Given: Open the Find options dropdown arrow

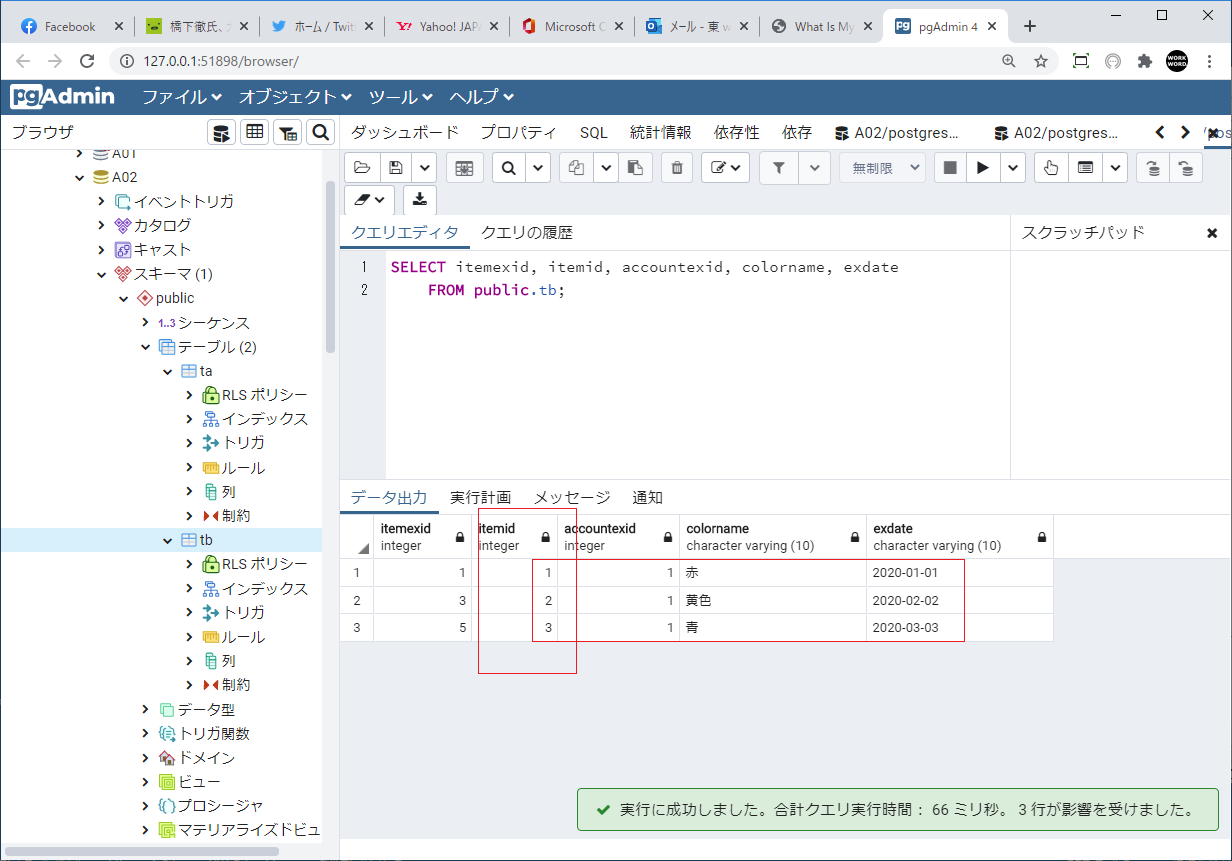Looking at the screenshot, I should coord(538,168).
